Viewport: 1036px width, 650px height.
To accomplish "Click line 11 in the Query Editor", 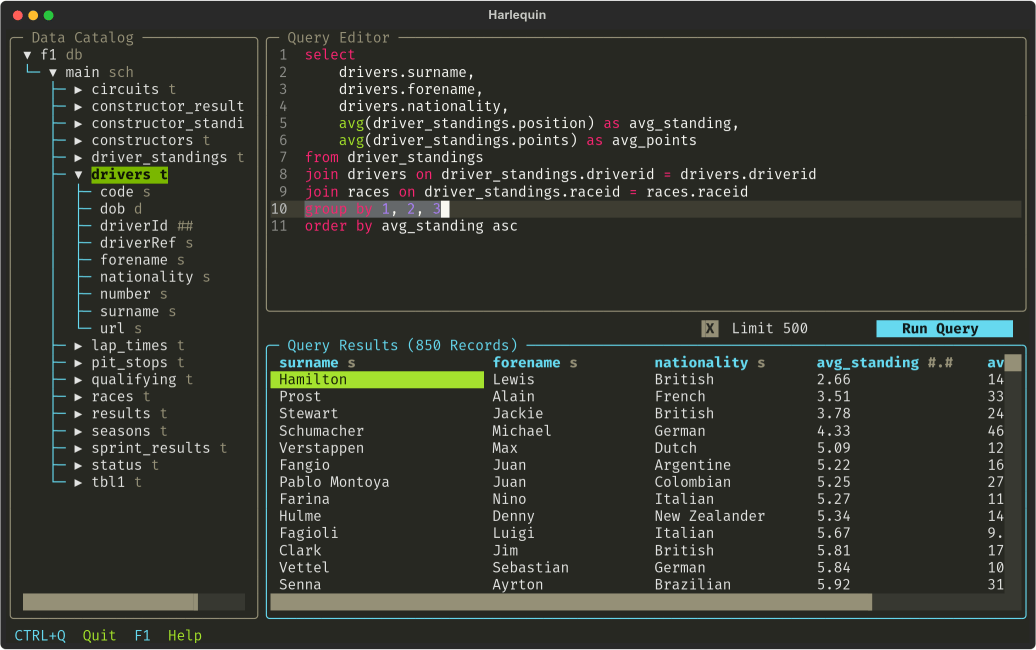I will (x=411, y=226).
